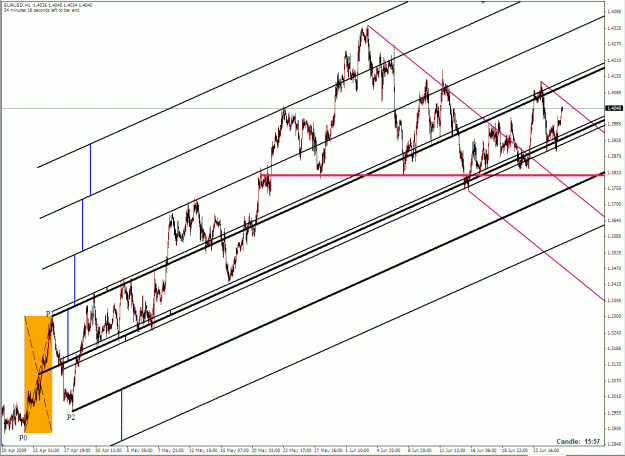Click the current price marker on the price axis
625x456 pixels.
coord(612,108)
